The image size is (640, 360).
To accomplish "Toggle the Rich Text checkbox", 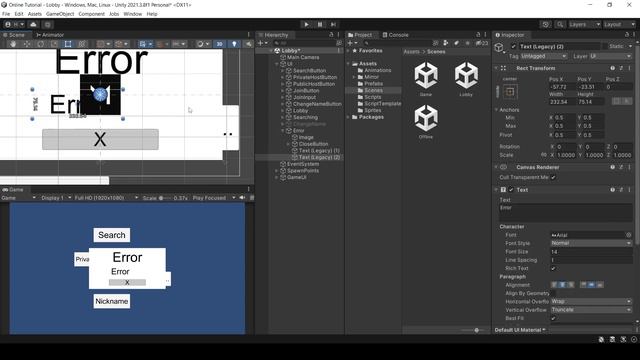I will (x=553, y=269).
